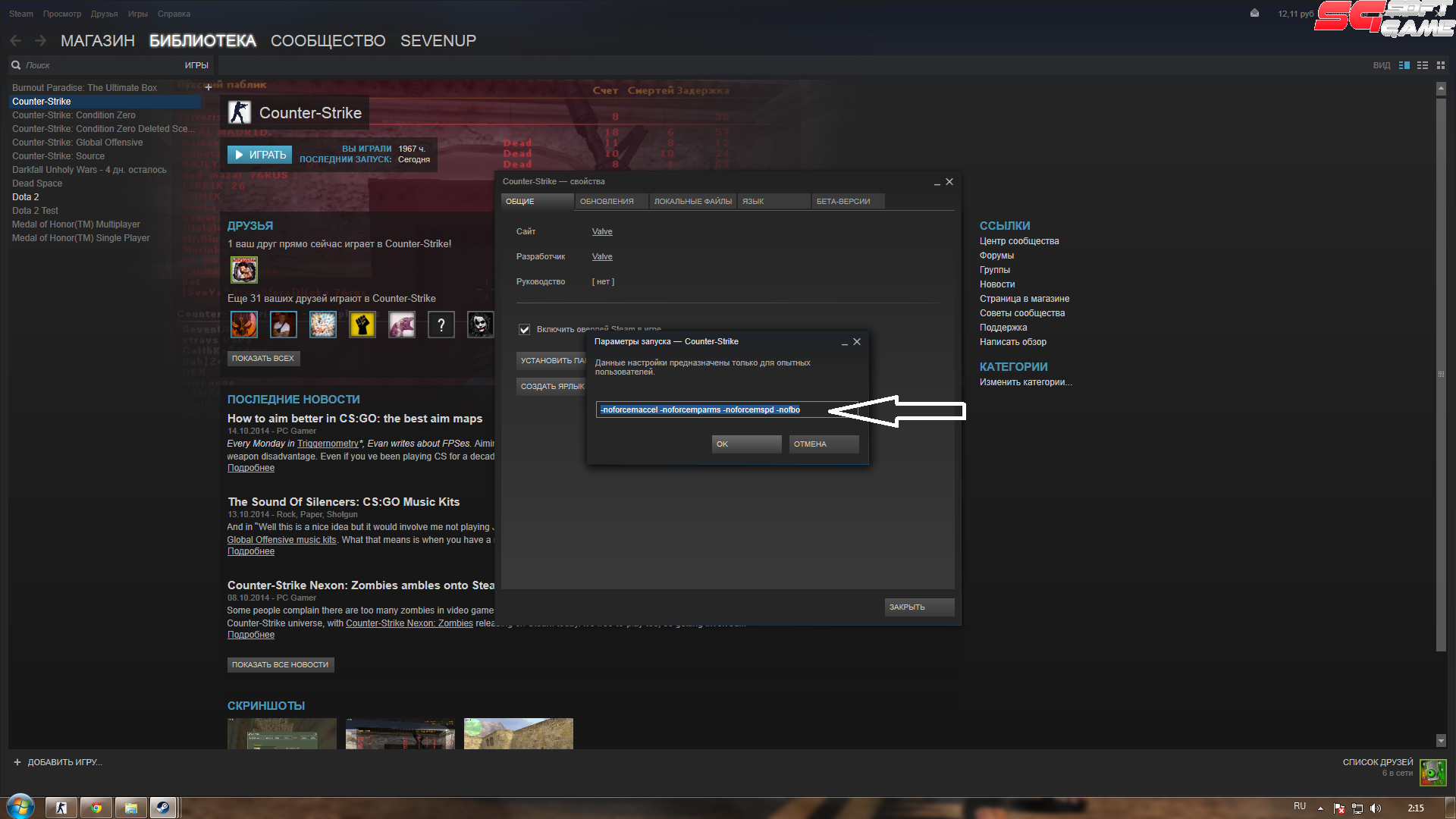This screenshot has width=1456, height=819.
Task: Open the inbox envelope icon
Action: pyautogui.click(x=1254, y=13)
